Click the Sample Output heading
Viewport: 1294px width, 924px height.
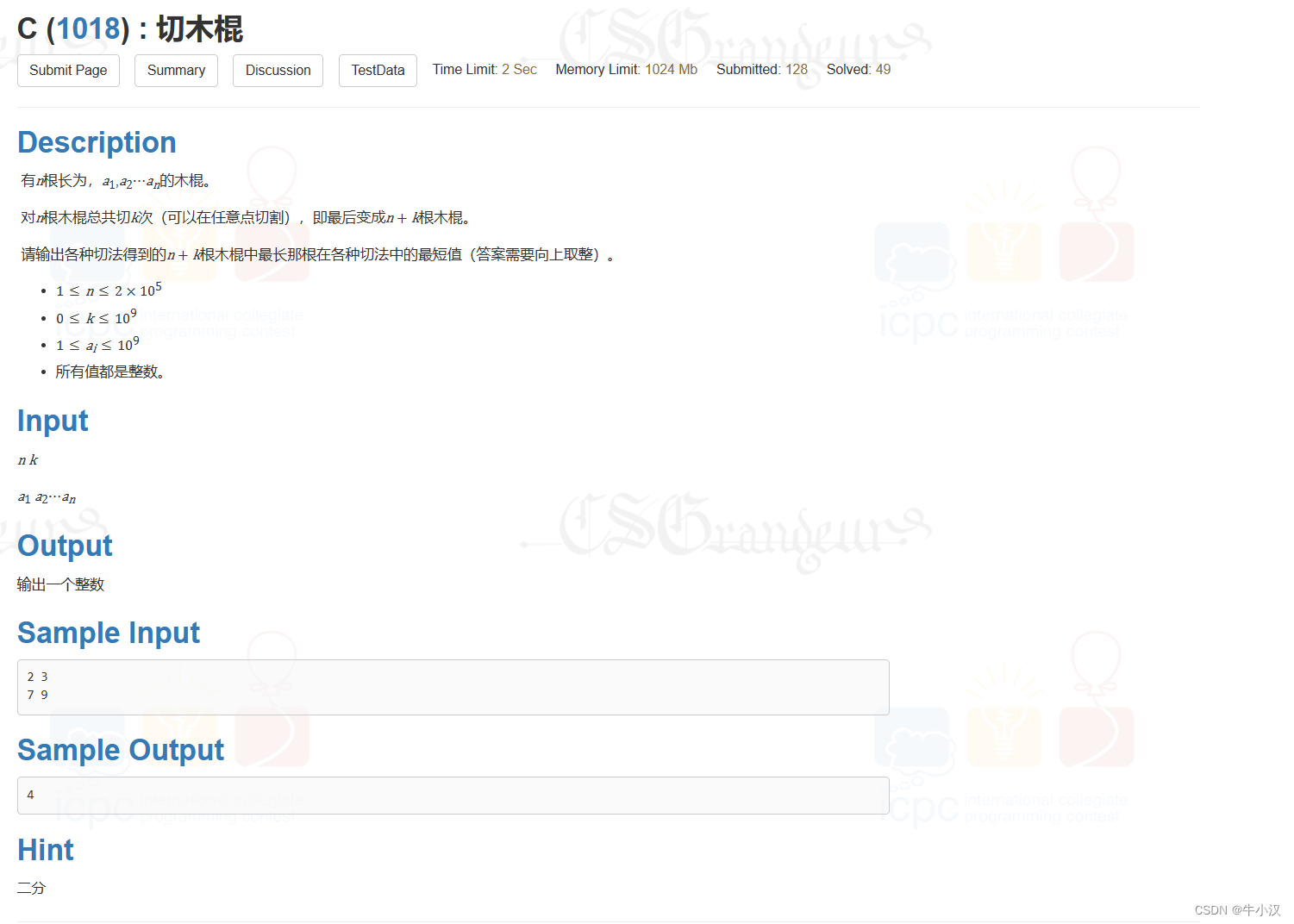pyautogui.click(x=121, y=750)
